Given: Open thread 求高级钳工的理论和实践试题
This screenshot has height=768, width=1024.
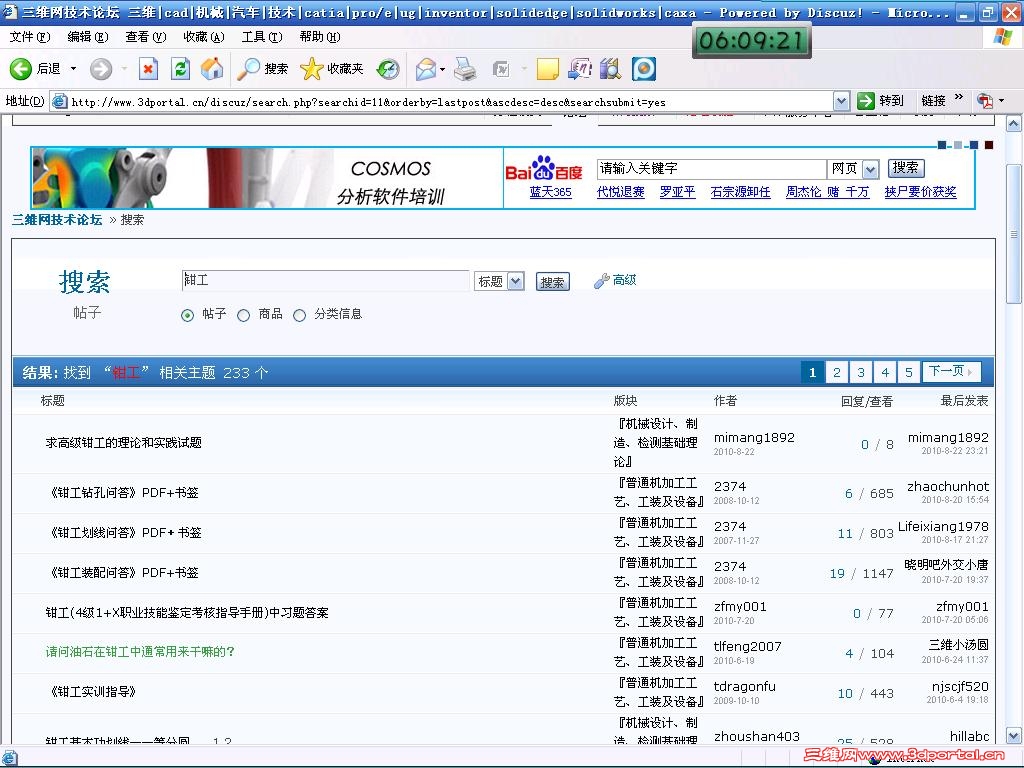Looking at the screenshot, I should point(123,443).
